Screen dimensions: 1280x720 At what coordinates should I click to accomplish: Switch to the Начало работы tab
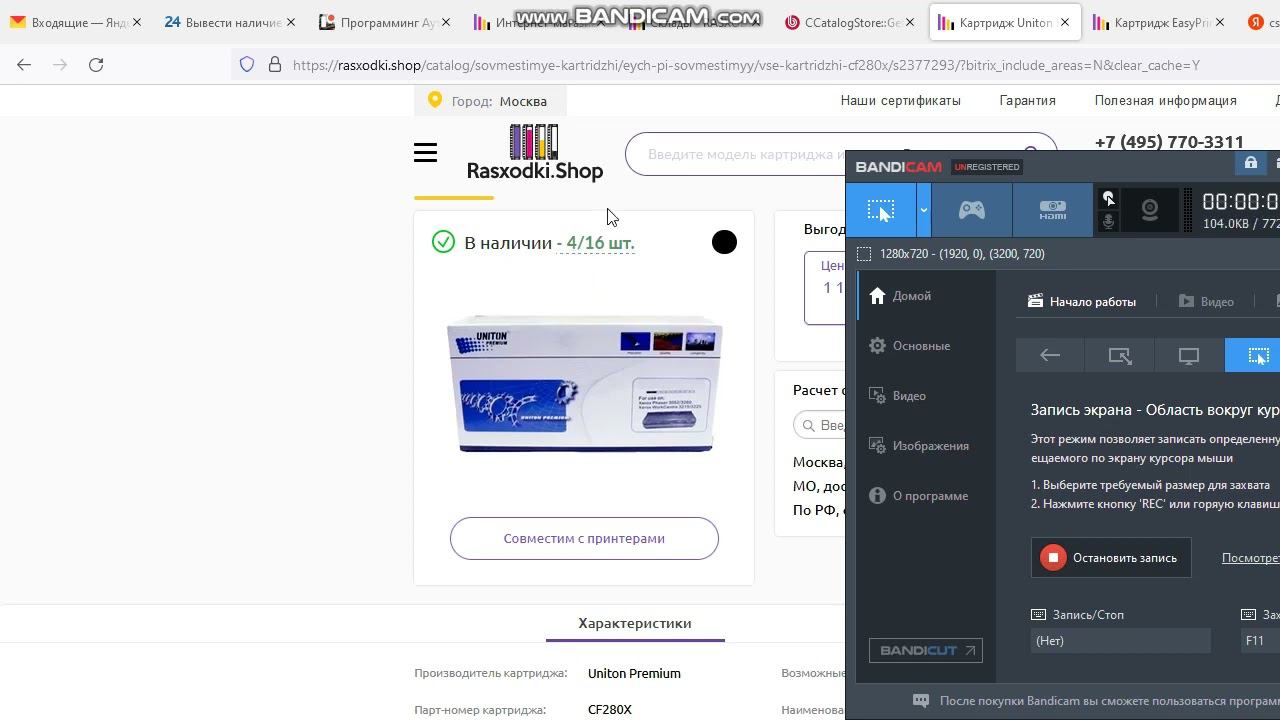(x=1082, y=301)
